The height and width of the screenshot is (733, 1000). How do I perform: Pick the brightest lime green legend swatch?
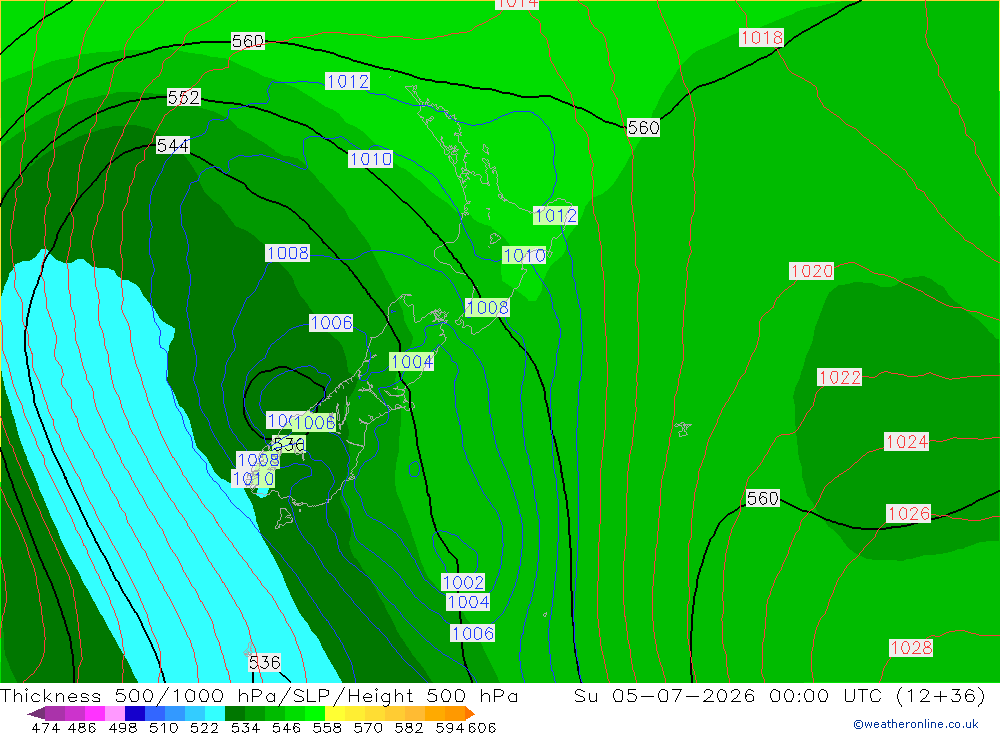click(x=315, y=713)
